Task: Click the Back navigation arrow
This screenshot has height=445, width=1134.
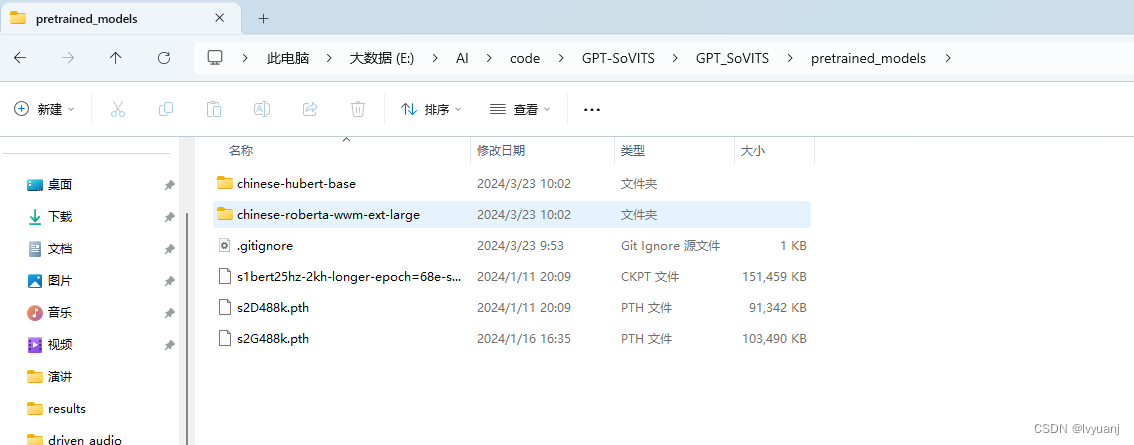Action: tap(20, 58)
